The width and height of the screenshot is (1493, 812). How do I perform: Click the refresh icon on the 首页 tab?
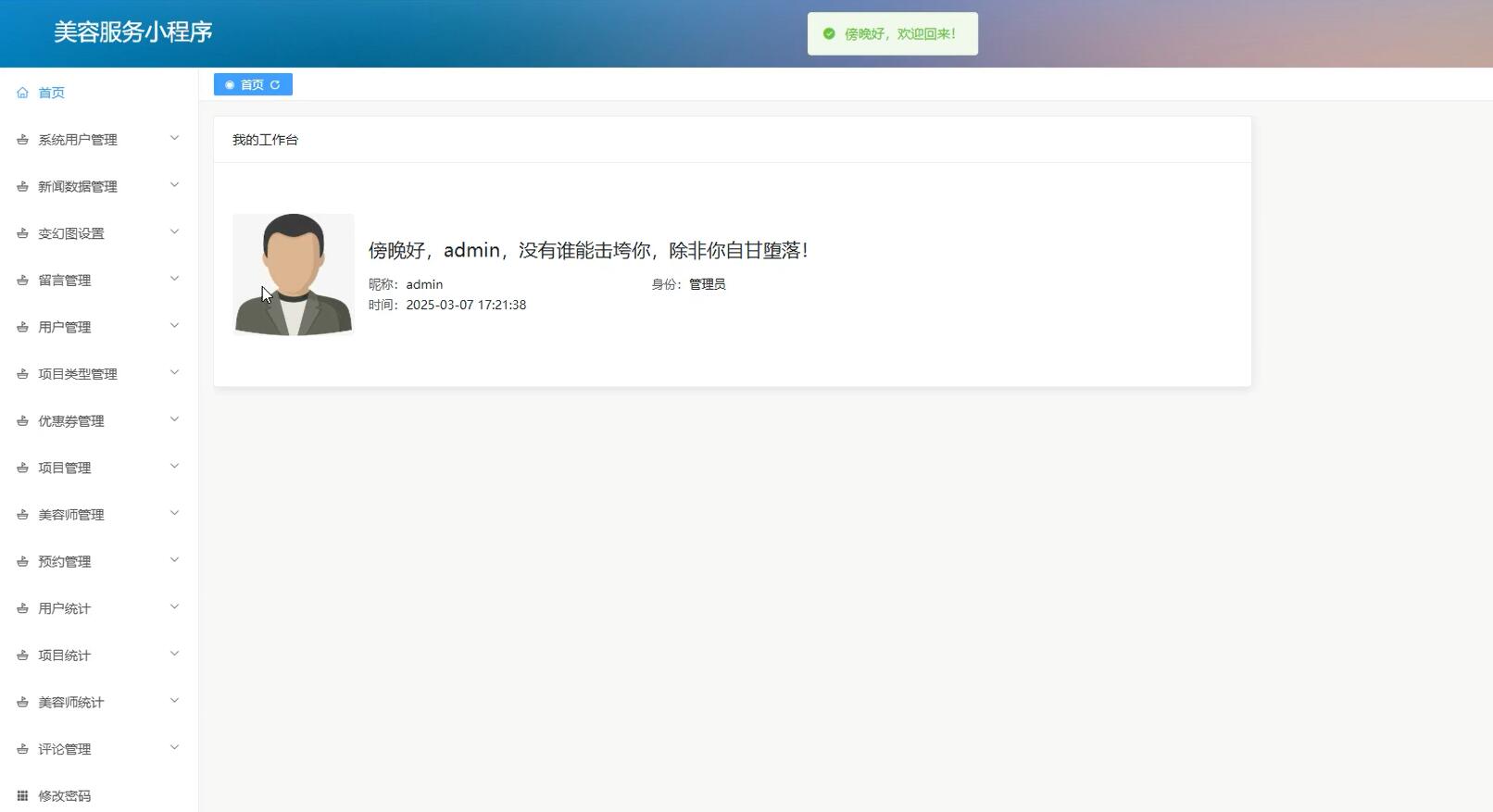coord(275,85)
